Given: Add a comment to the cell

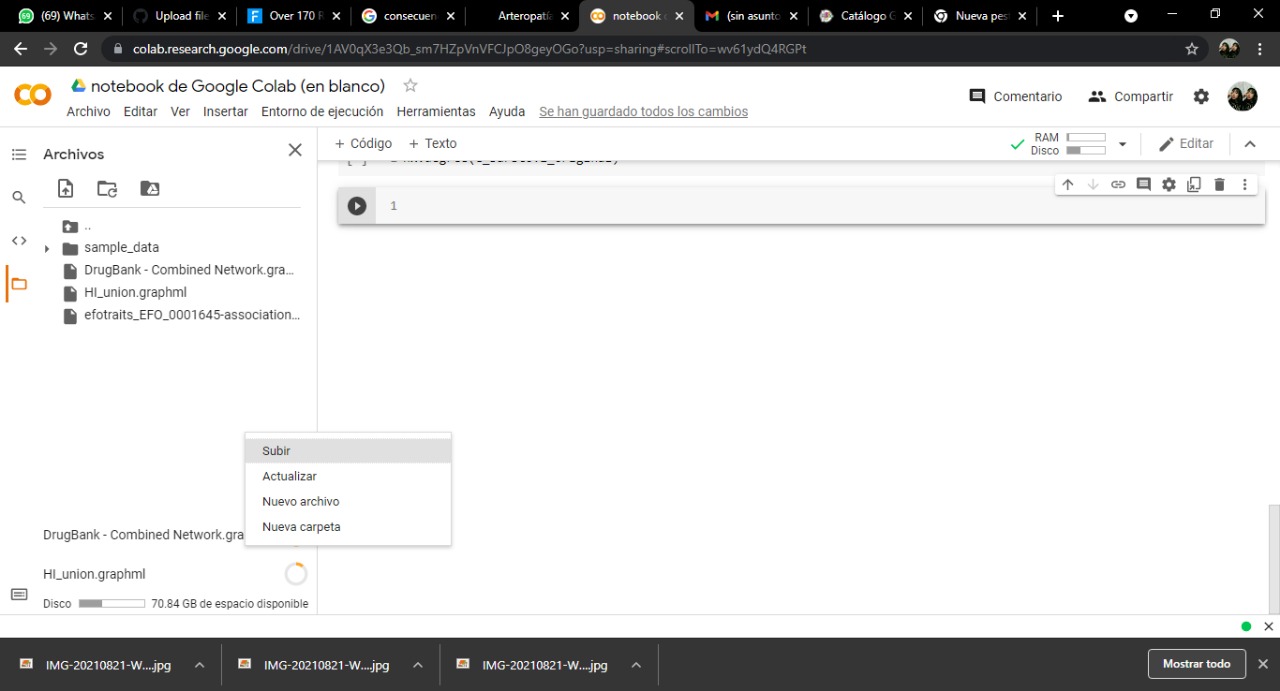Looking at the screenshot, I should tap(1144, 184).
